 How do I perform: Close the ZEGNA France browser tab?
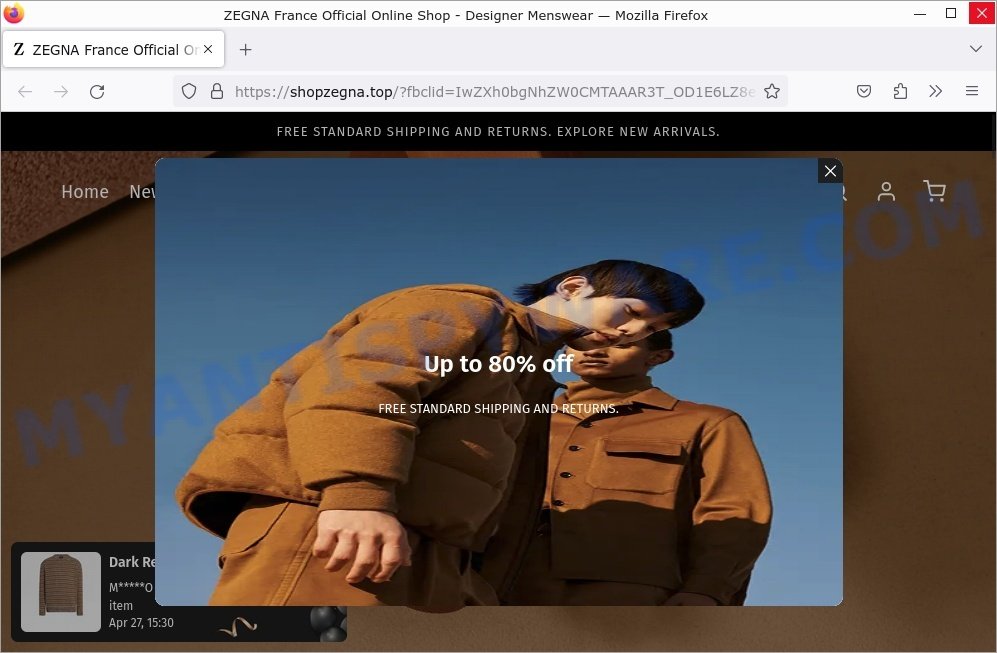pyautogui.click(x=208, y=49)
